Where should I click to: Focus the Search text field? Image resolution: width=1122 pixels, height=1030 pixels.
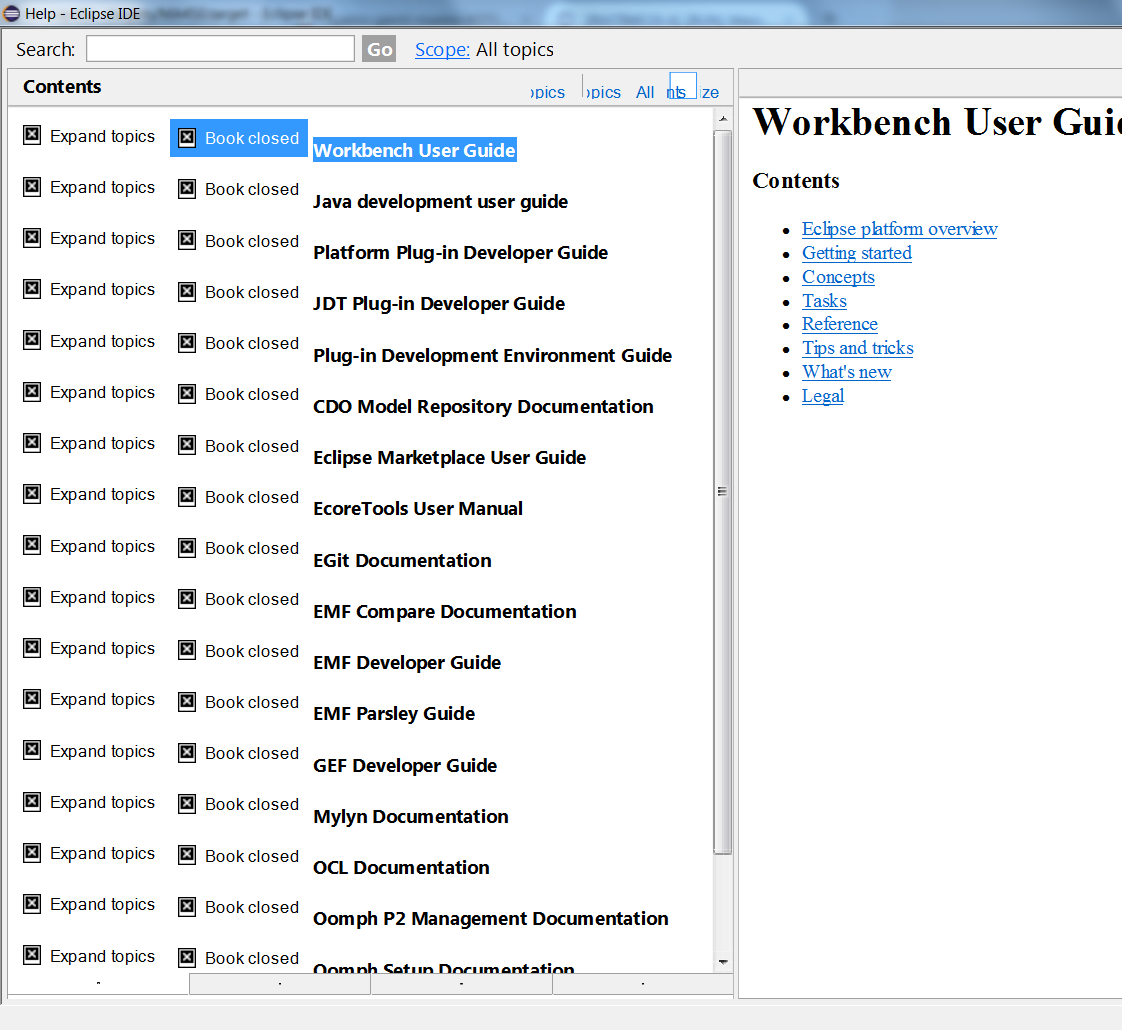(220, 49)
